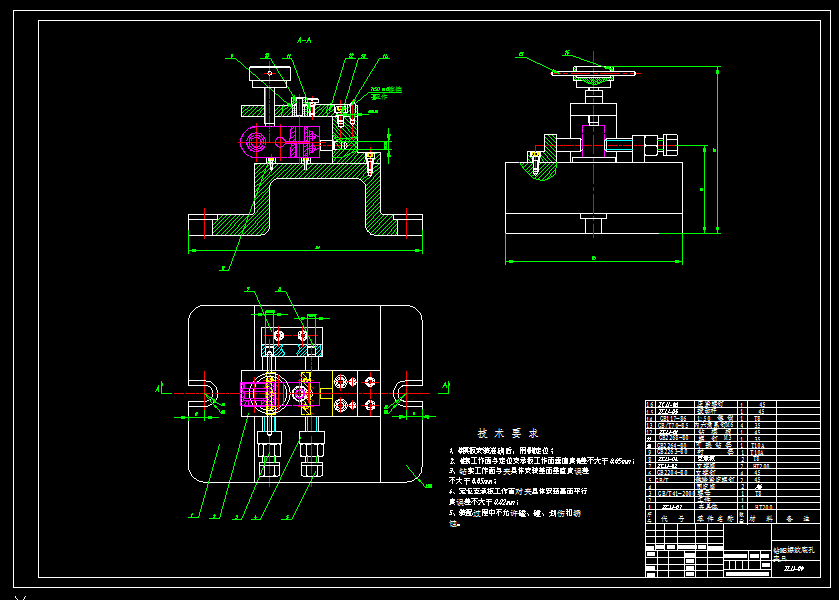The height and width of the screenshot is (600, 839).
Task: Select the magenta workpiece in the plan view
Action: (x=280, y=394)
